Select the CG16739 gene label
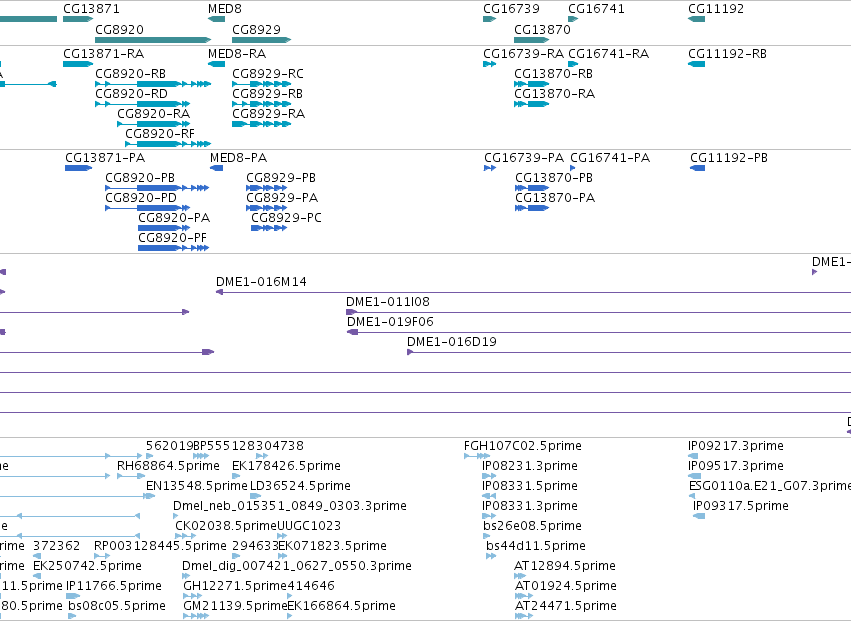 (x=511, y=9)
